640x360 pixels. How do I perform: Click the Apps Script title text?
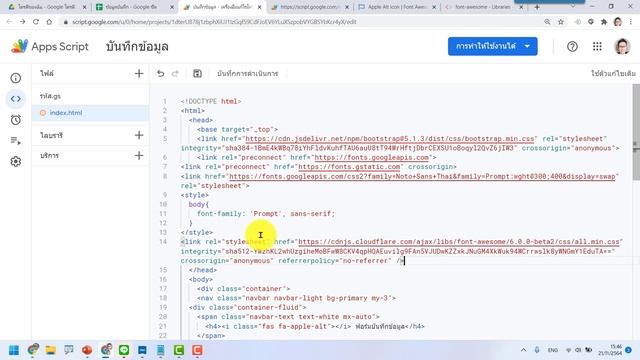tap(60, 47)
